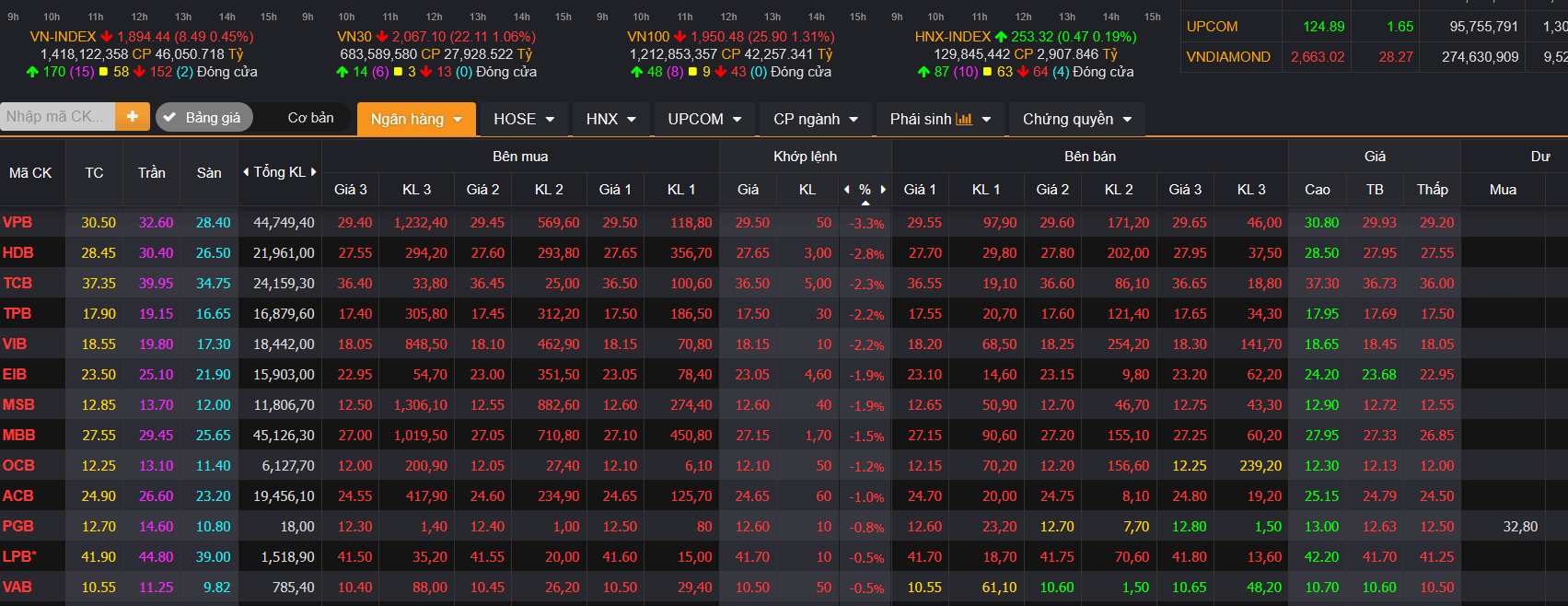Viewport: 1568px width, 606px height.
Task: Click the sort arrow under the % header
Action: 865,202
